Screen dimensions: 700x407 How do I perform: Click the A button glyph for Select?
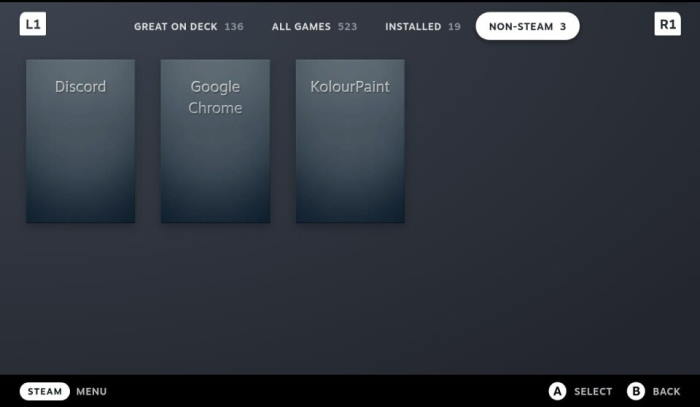pos(557,391)
